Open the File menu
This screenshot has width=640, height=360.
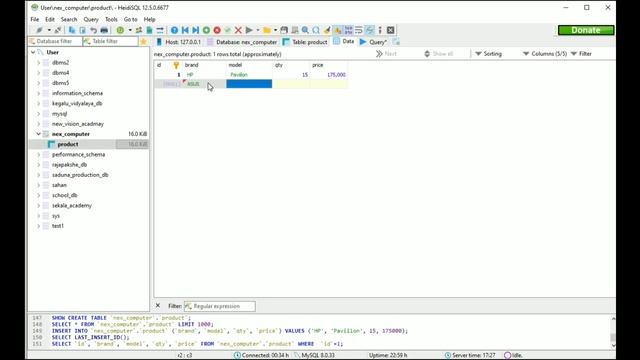pyautogui.click(x=35, y=19)
